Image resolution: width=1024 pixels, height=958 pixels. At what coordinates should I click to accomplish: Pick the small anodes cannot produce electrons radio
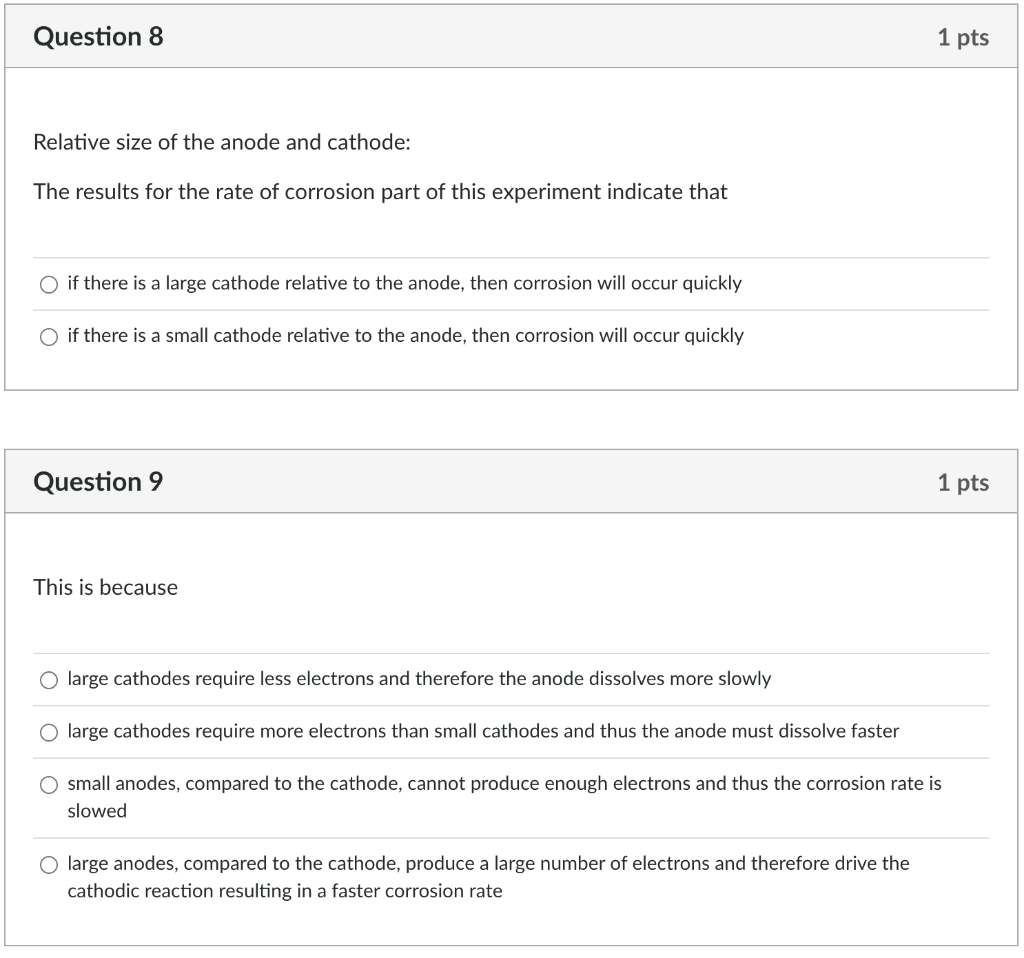point(49,785)
